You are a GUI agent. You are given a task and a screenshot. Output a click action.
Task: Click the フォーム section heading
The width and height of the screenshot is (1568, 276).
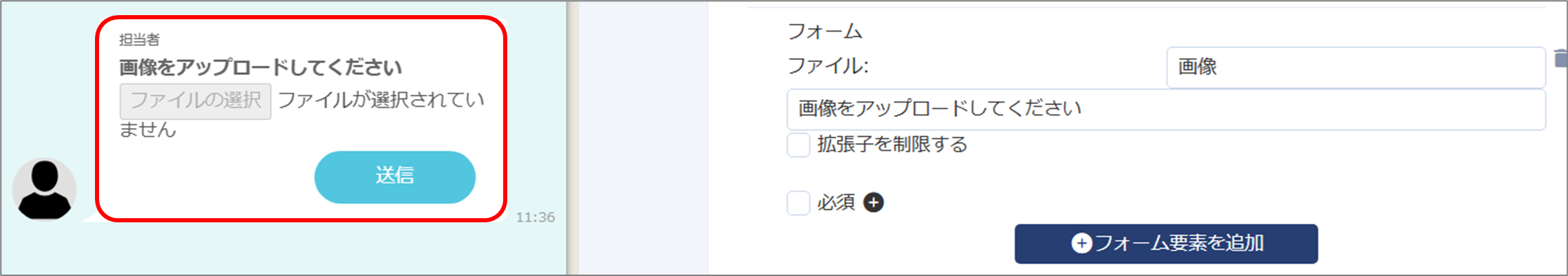click(x=824, y=31)
